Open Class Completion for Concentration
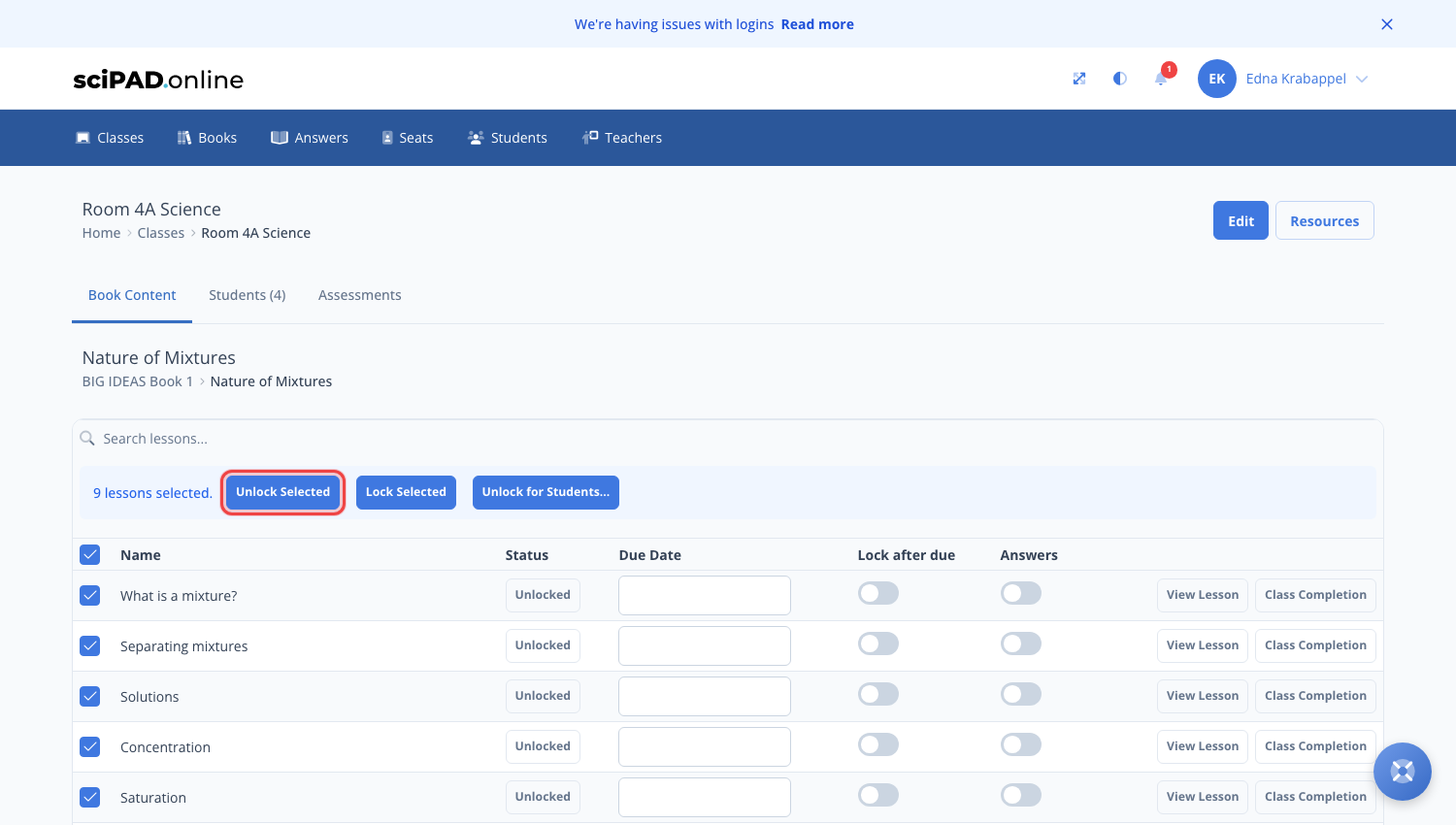 click(1315, 746)
